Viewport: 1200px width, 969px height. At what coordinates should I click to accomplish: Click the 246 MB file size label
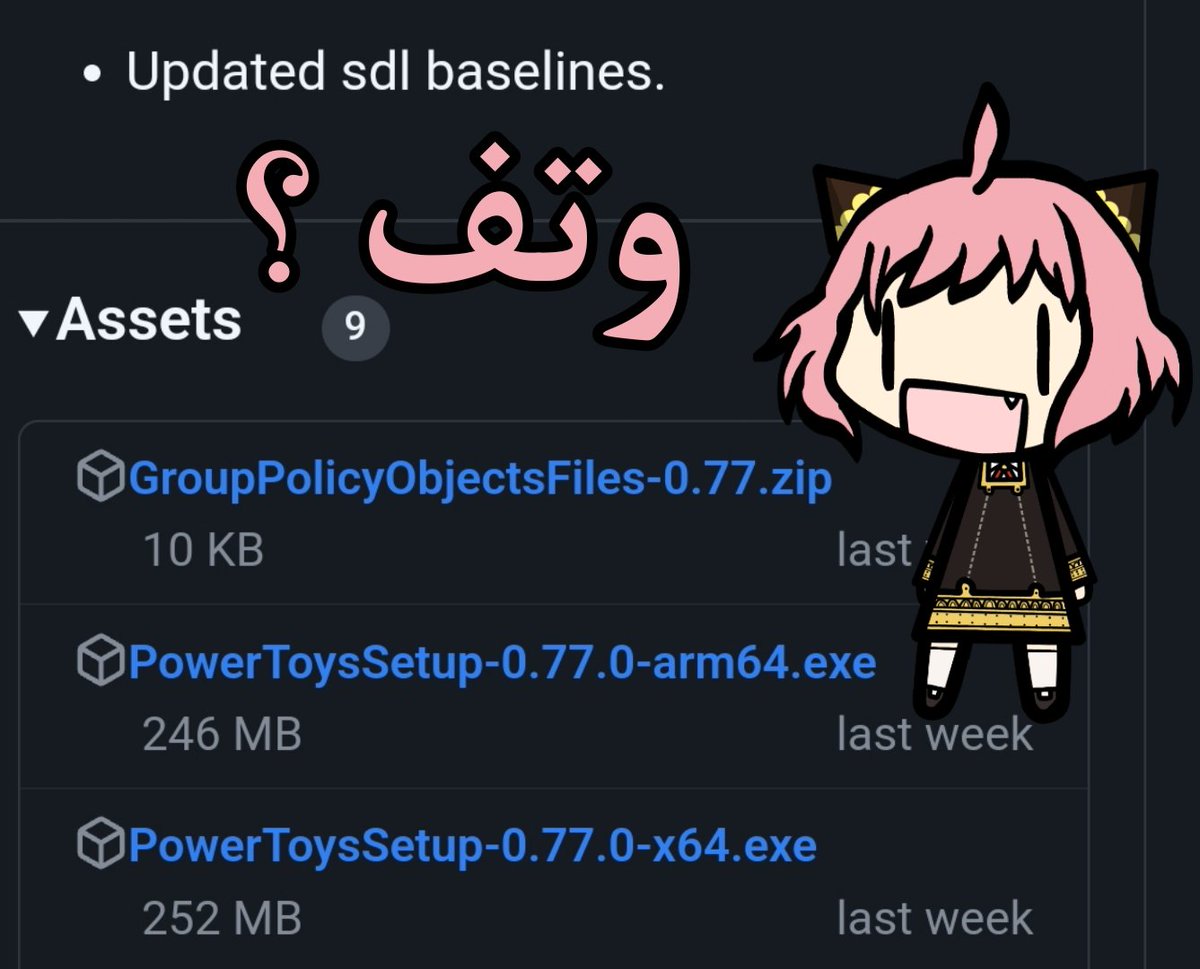pos(222,734)
